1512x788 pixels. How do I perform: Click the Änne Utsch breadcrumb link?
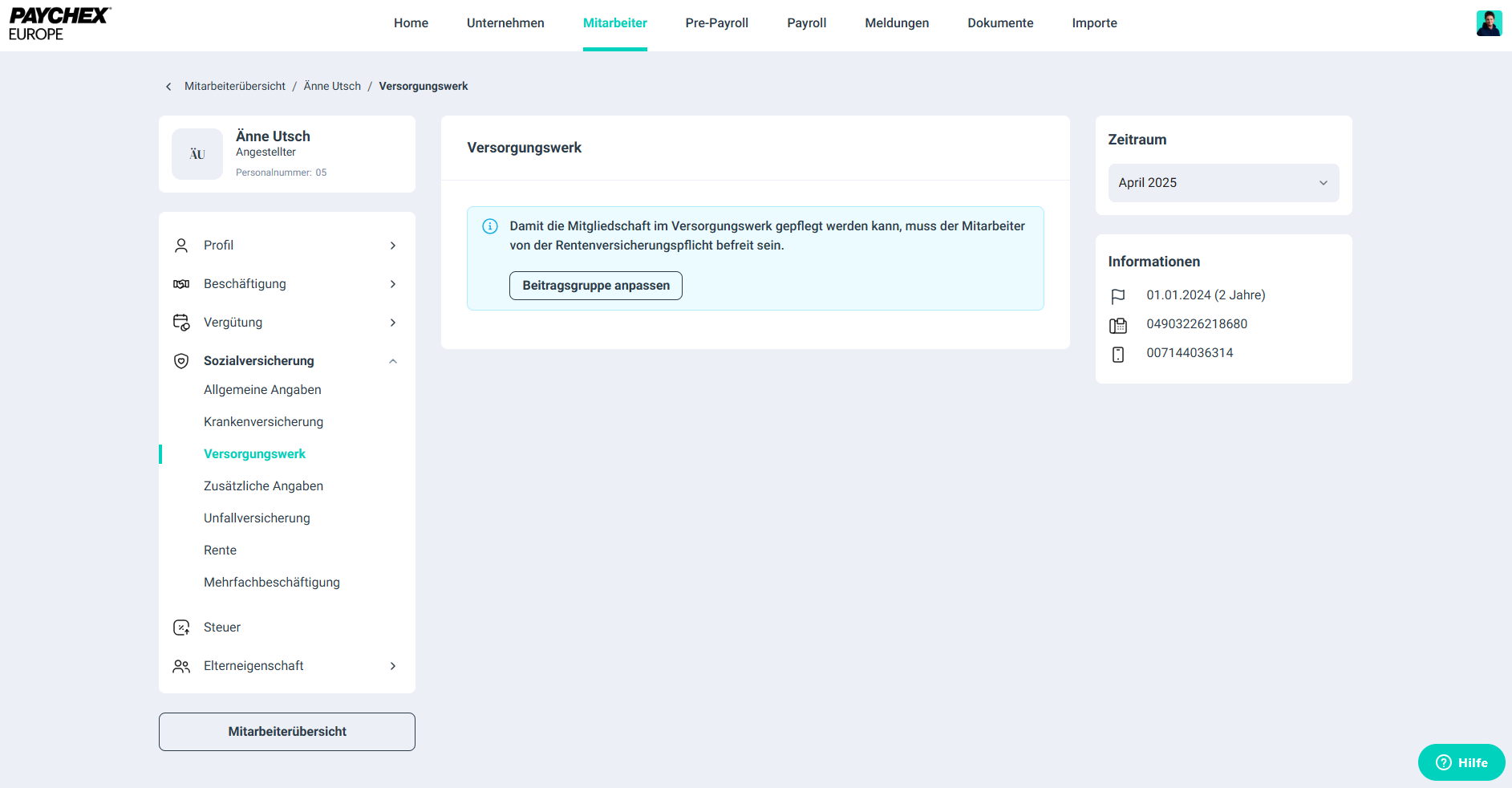click(332, 87)
